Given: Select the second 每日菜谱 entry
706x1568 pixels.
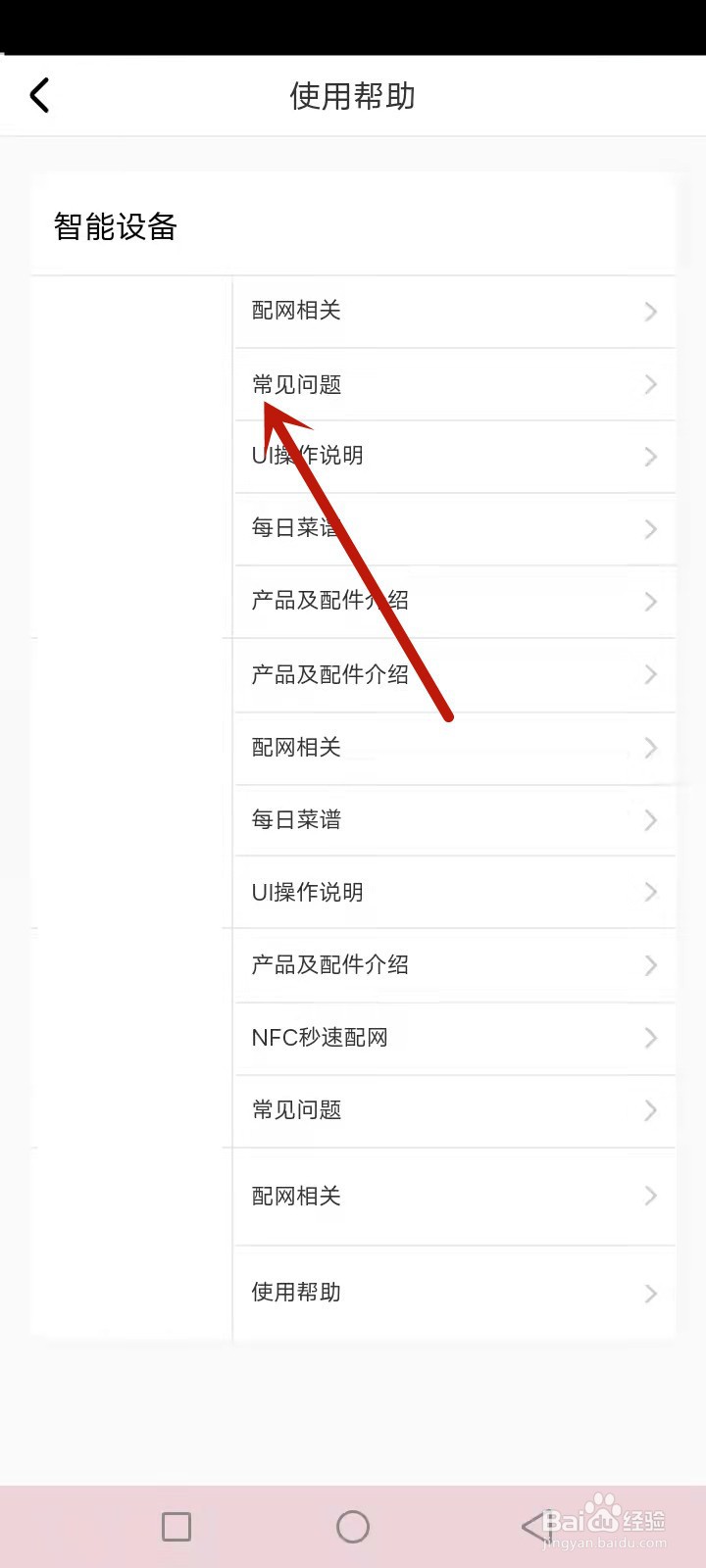Looking at the screenshot, I should click(x=455, y=820).
